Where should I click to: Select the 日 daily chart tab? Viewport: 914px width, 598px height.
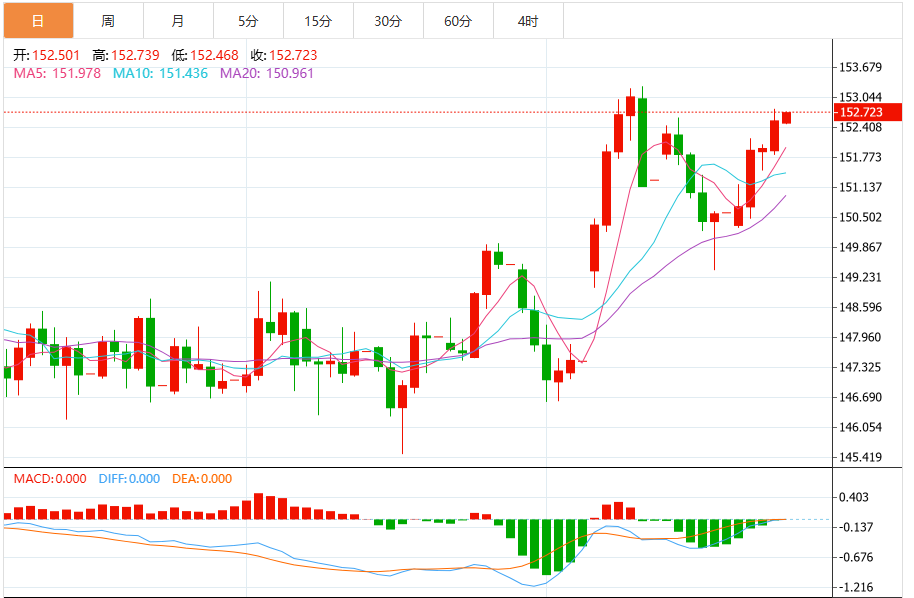click(x=38, y=21)
